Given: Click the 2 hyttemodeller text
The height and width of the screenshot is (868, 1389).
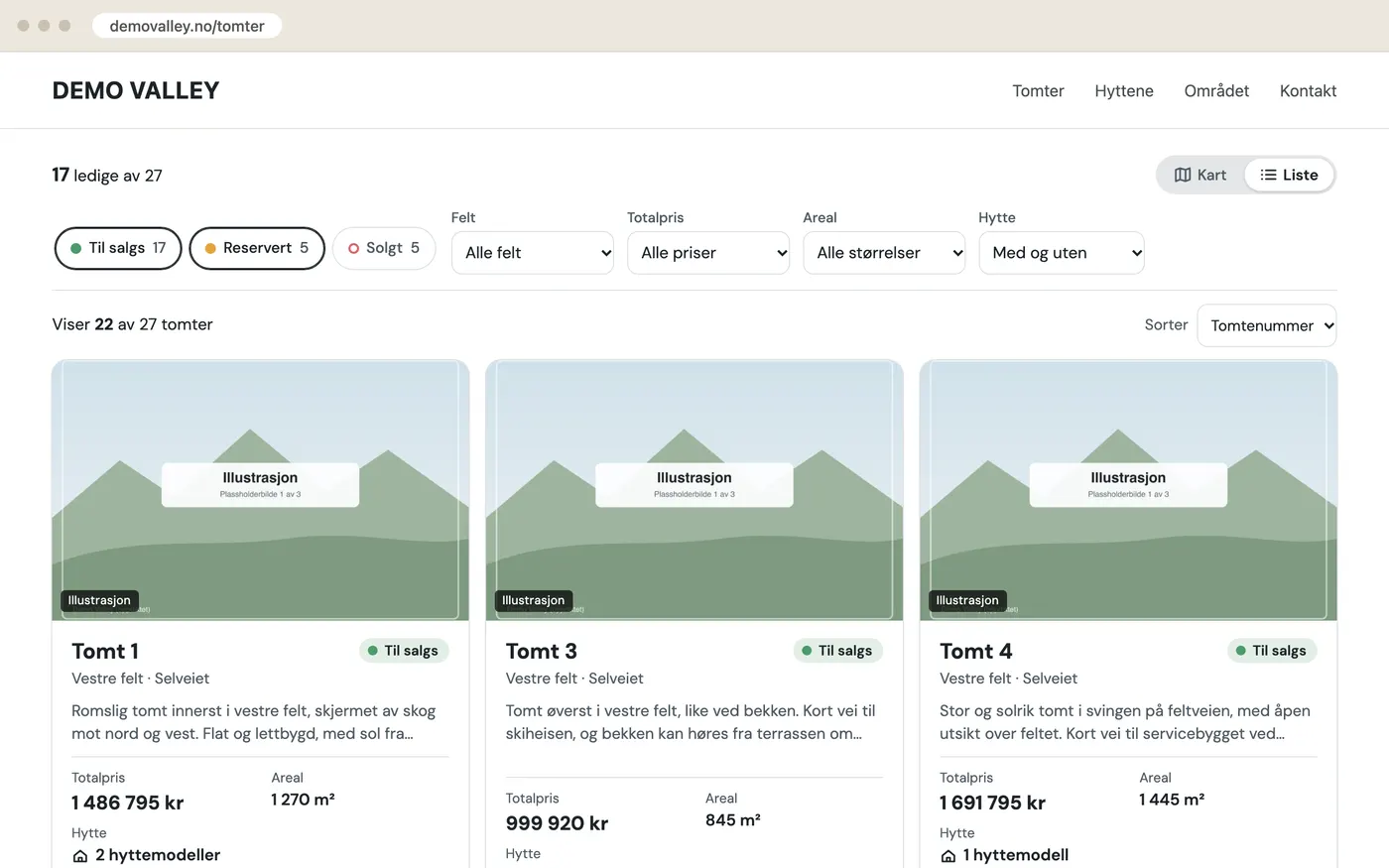Looking at the screenshot, I should [x=158, y=855].
